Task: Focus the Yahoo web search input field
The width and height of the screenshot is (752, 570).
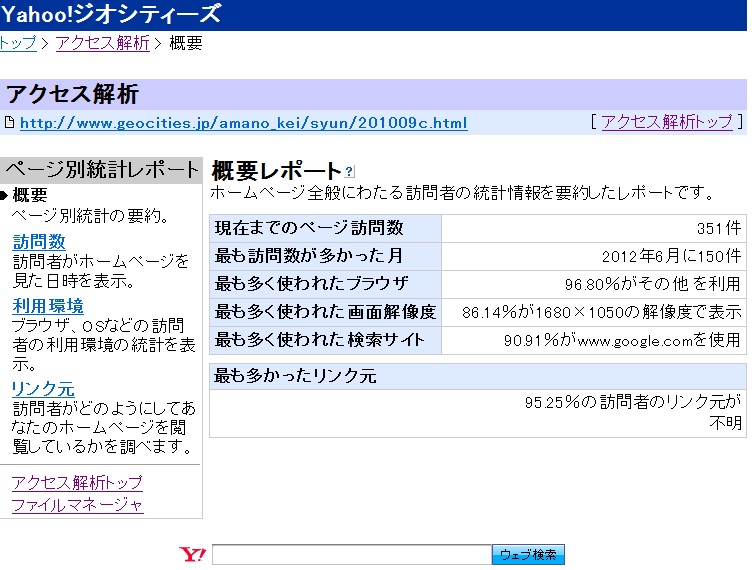Action: (x=352, y=555)
